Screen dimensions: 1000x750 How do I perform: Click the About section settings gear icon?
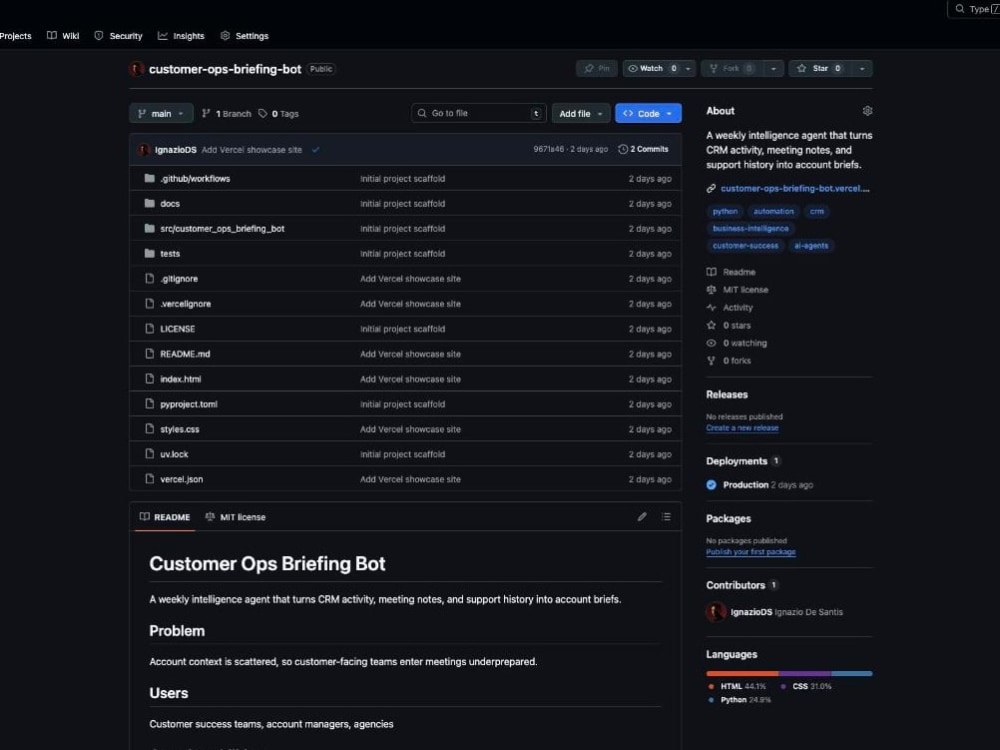coord(867,111)
